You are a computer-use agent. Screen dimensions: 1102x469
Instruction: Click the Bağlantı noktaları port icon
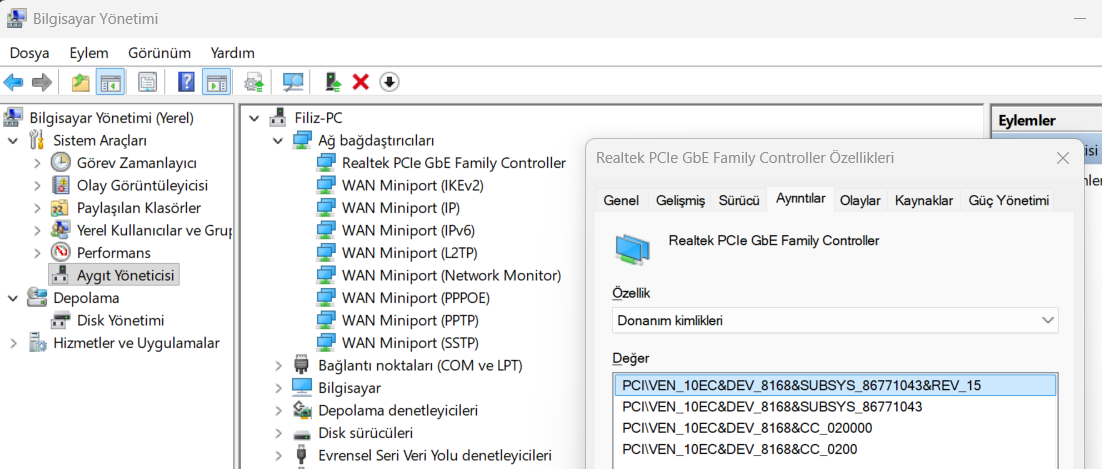tap(302, 365)
